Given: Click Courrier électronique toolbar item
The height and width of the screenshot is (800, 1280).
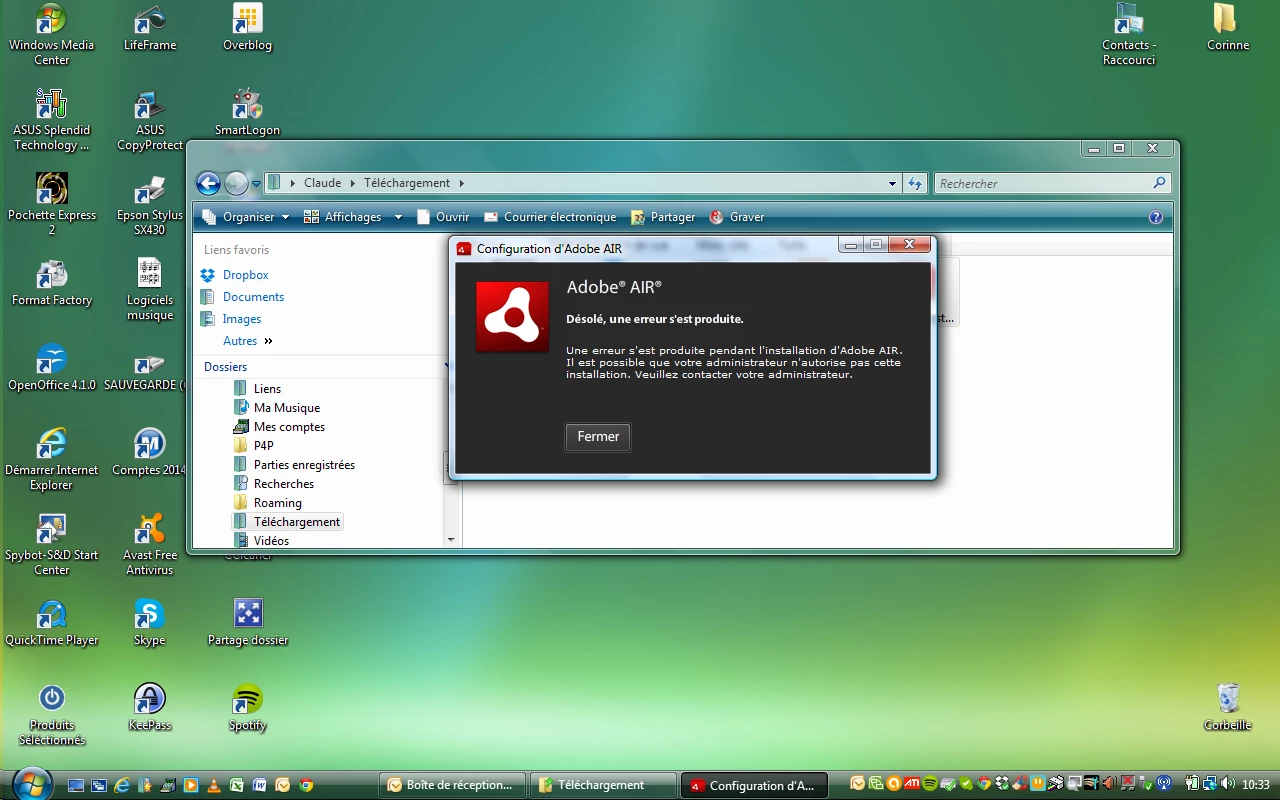Looking at the screenshot, I should coord(550,217).
